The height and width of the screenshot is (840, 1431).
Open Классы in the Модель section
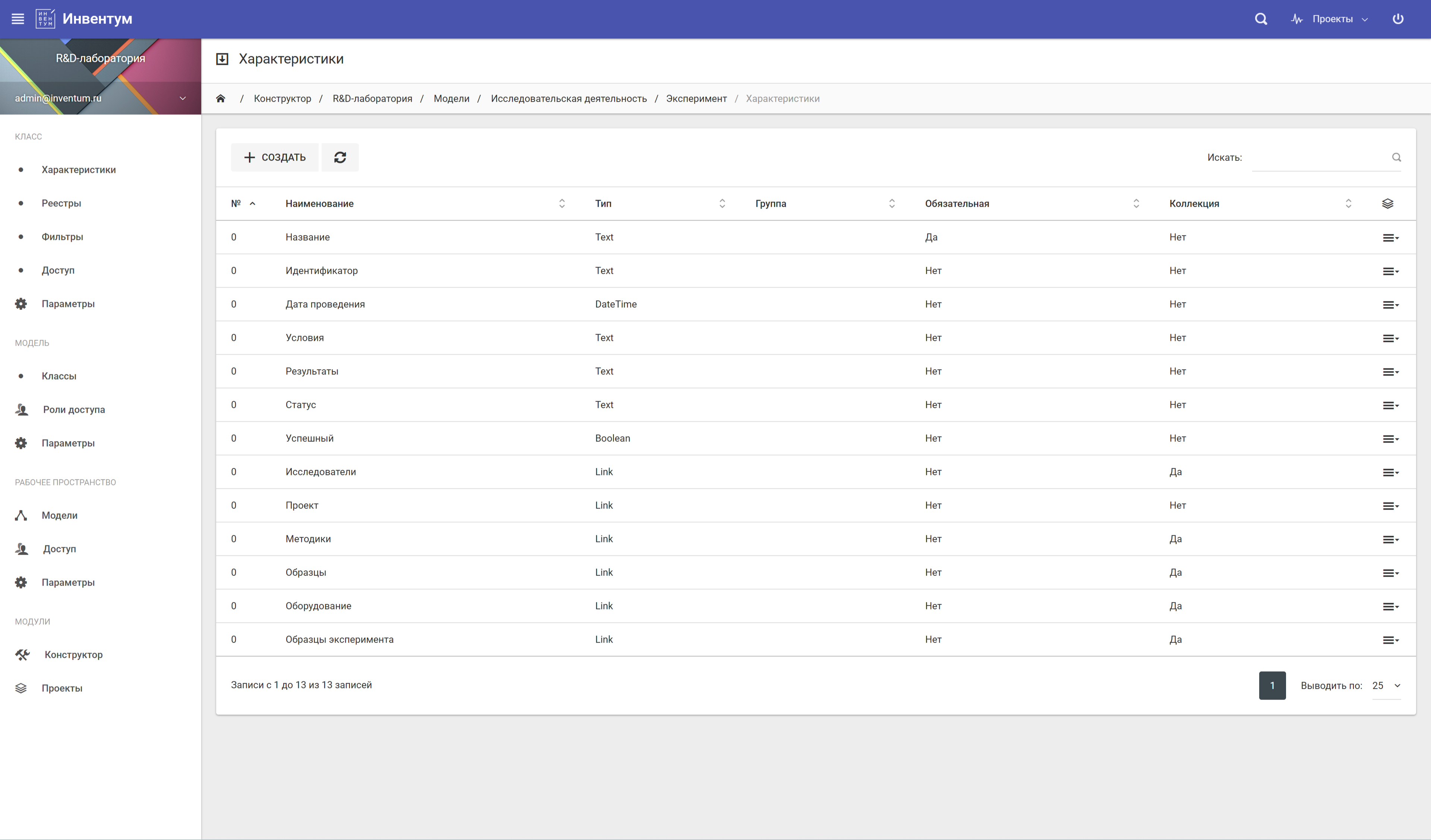tap(59, 376)
